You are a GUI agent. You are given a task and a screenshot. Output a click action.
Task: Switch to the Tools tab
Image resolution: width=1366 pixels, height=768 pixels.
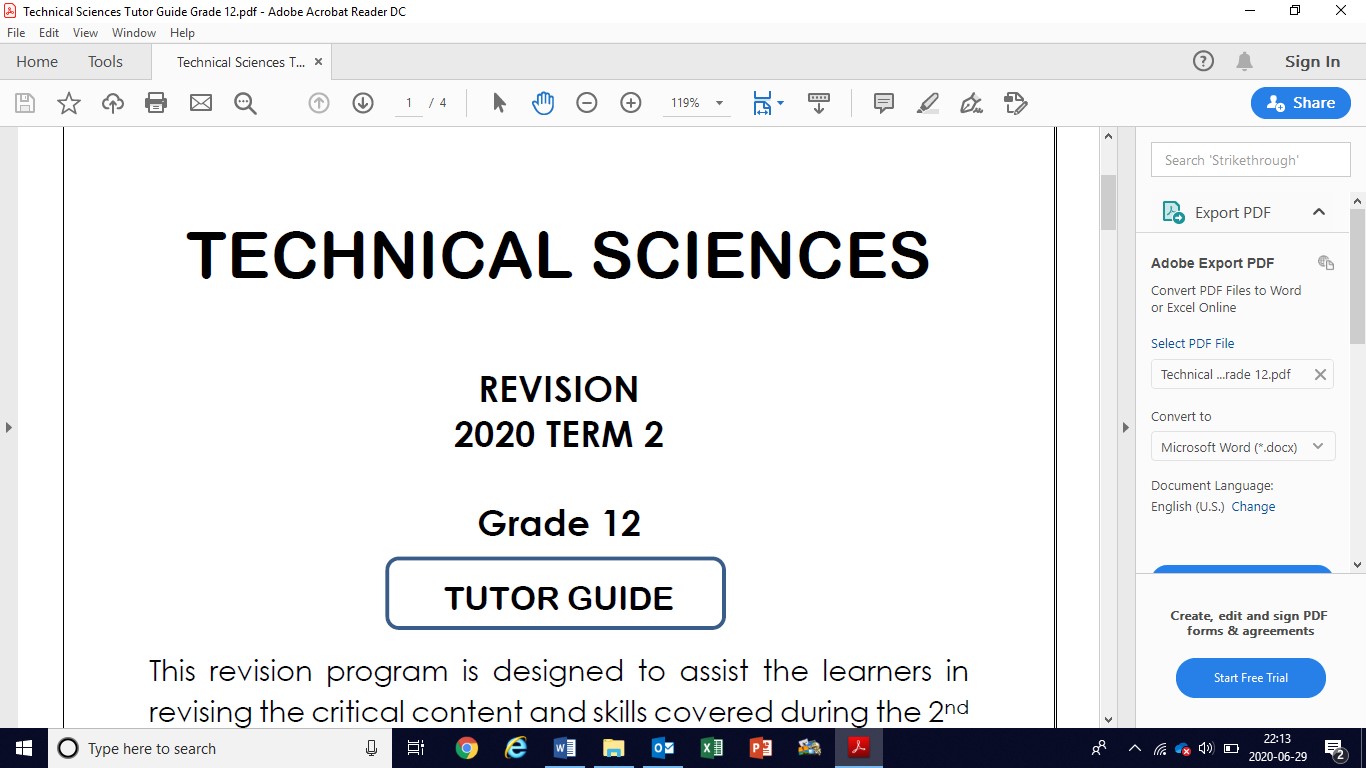point(105,62)
